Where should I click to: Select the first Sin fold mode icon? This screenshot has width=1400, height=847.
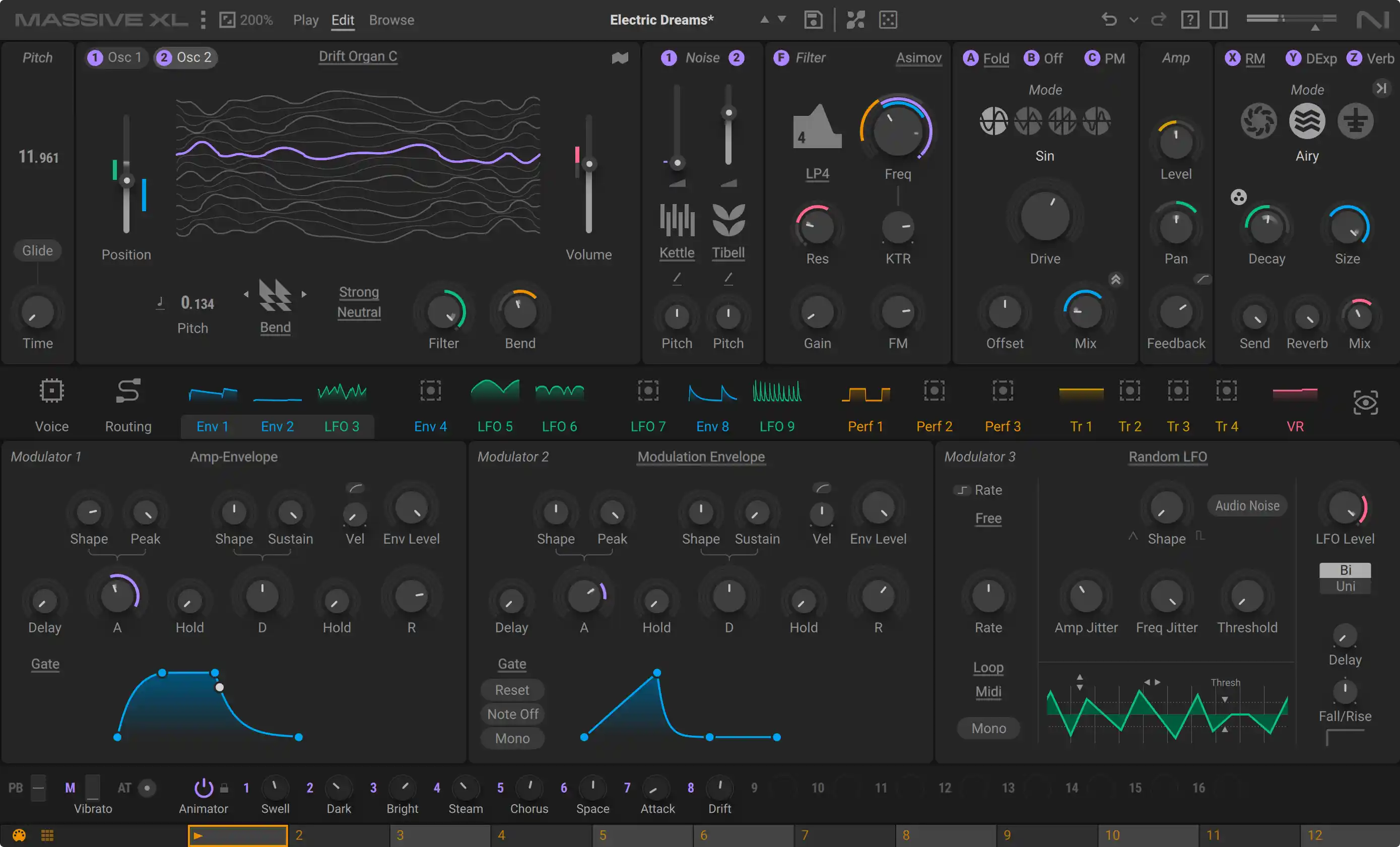coord(994,120)
